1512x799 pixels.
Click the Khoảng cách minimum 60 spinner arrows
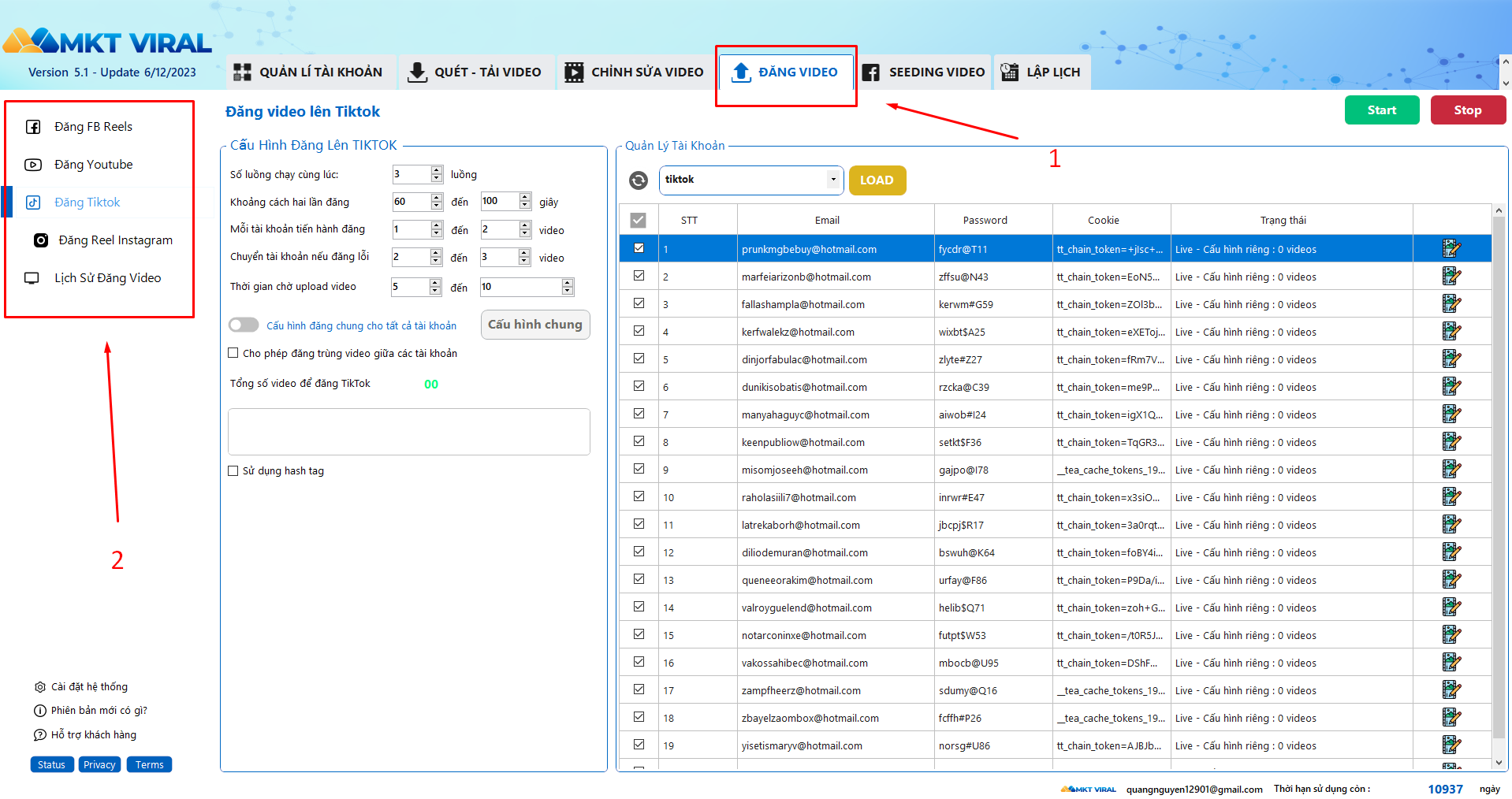[x=437, y=202]
